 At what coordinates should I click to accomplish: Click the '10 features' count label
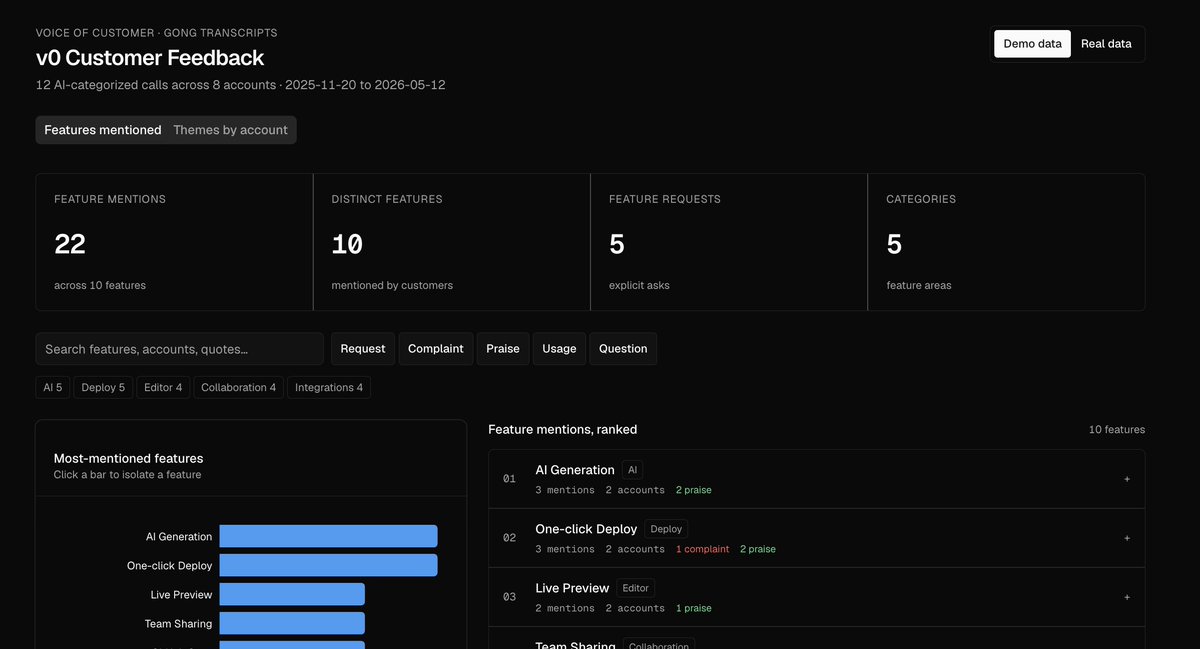tap(1117, 430)
